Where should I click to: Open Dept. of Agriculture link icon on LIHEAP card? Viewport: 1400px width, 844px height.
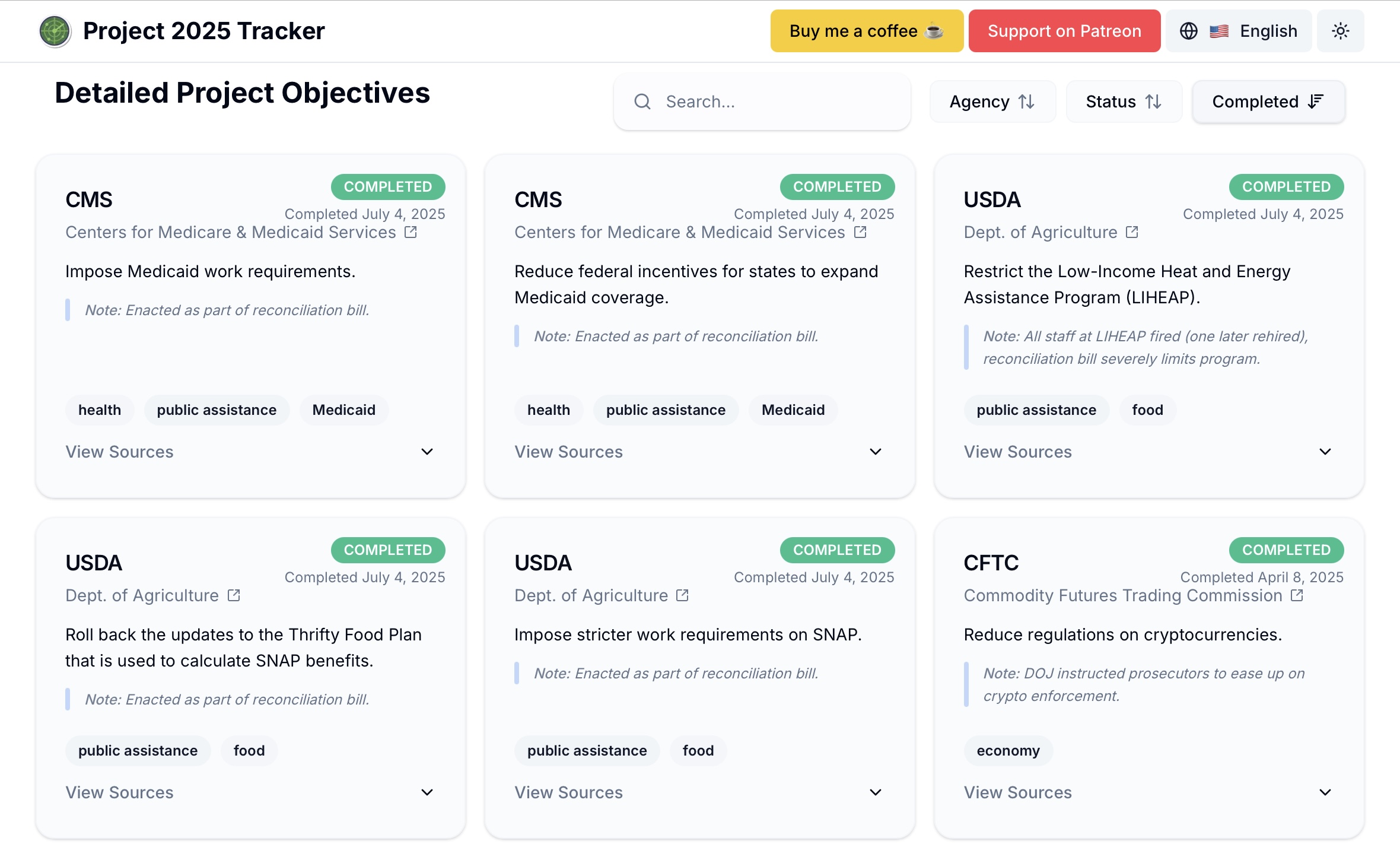(x=1132, y=232)
